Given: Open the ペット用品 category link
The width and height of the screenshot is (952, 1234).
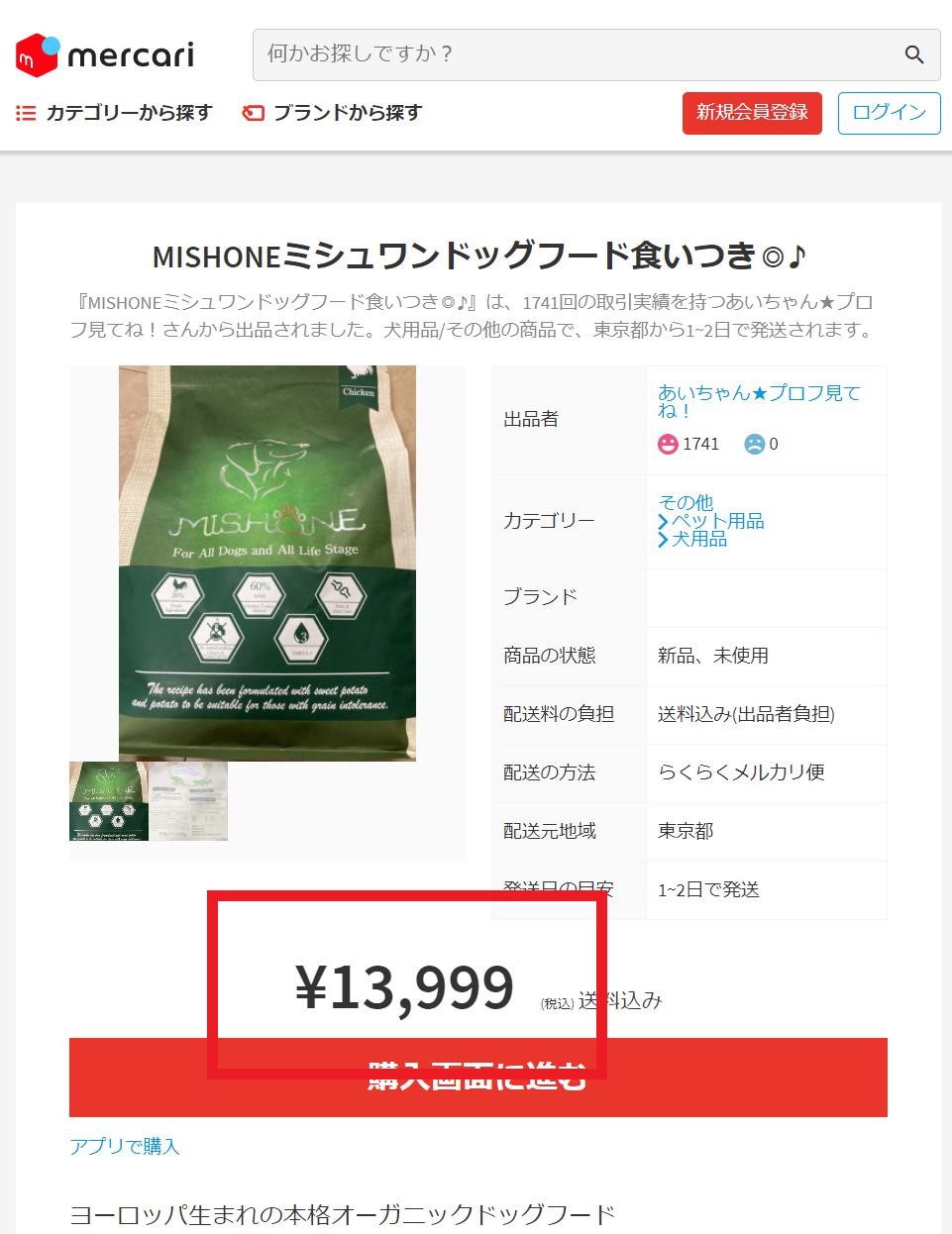Looking at the screenshot, I should (x=717, y=521).
